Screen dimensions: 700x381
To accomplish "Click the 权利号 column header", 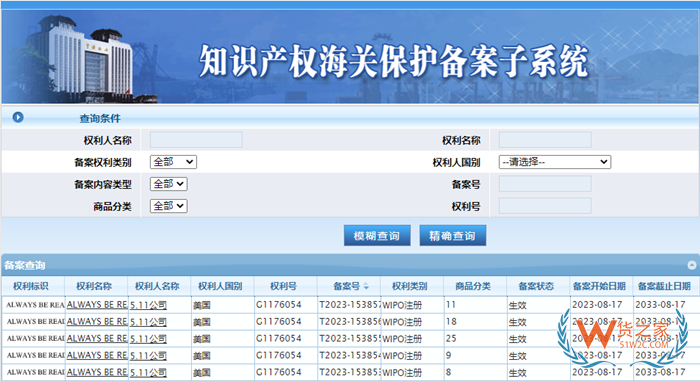I will click(283, 286).
